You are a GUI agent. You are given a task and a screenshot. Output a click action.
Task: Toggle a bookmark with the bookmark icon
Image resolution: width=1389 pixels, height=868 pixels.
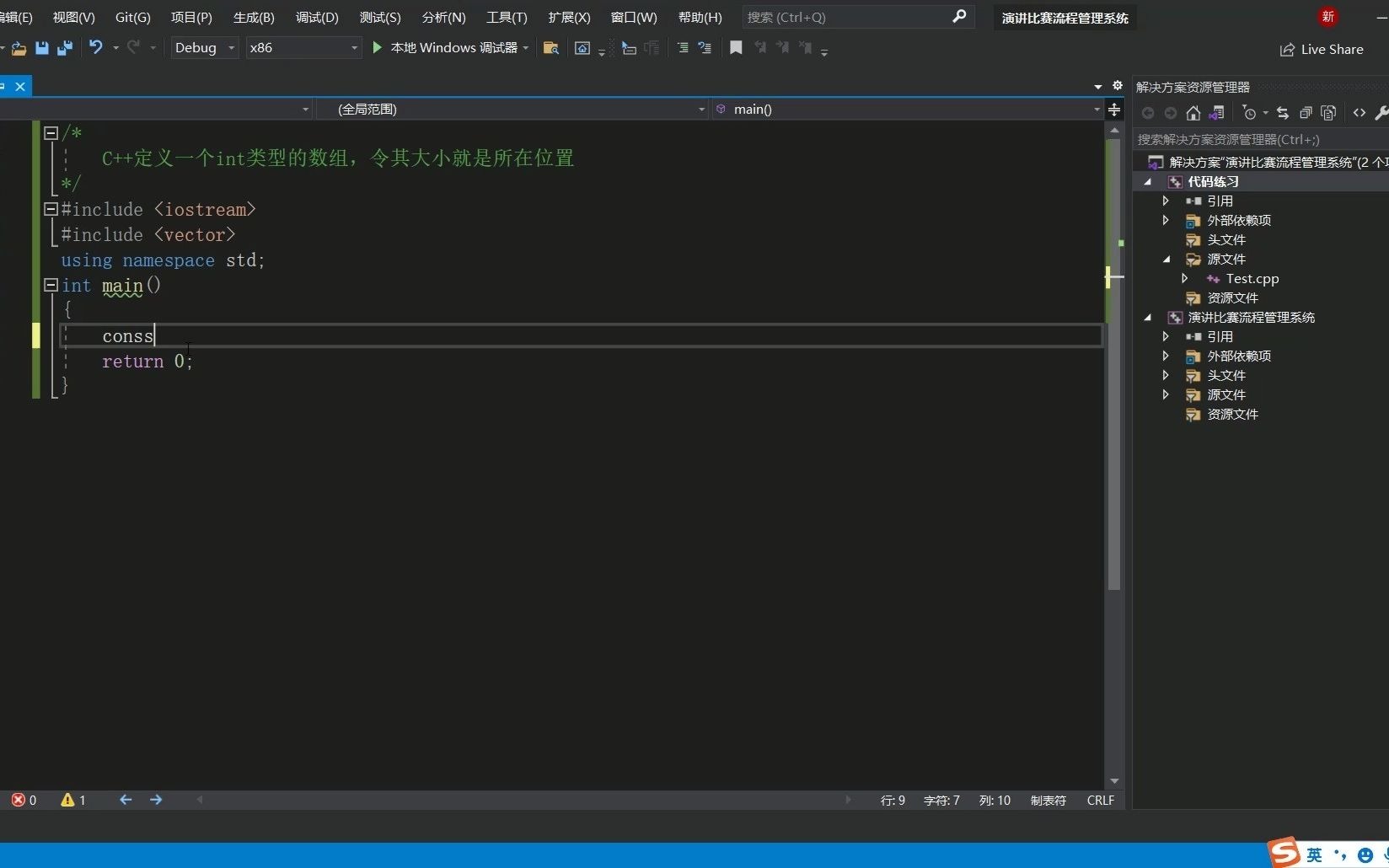(735, 48)
